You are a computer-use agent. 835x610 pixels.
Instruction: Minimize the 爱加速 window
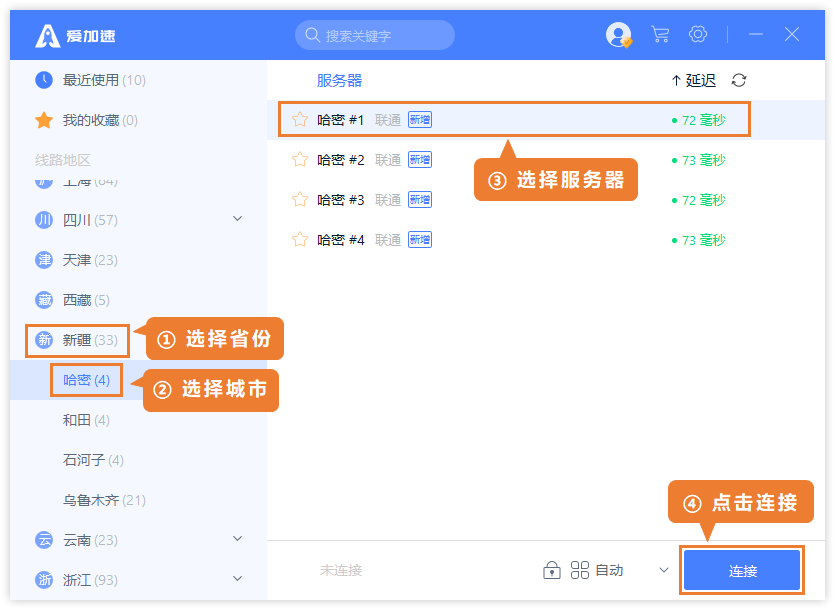point(756,35)
